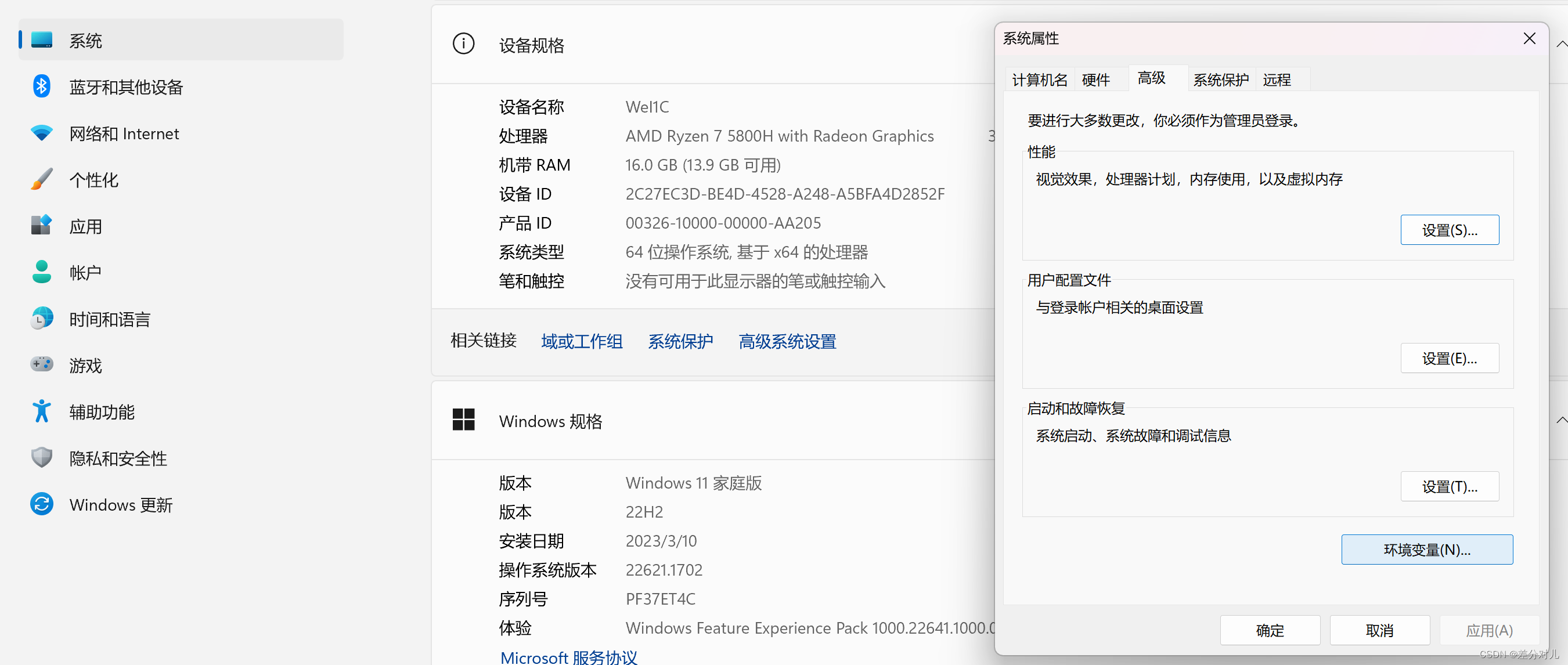Confirm with the 确定 button

(1270, 630)
